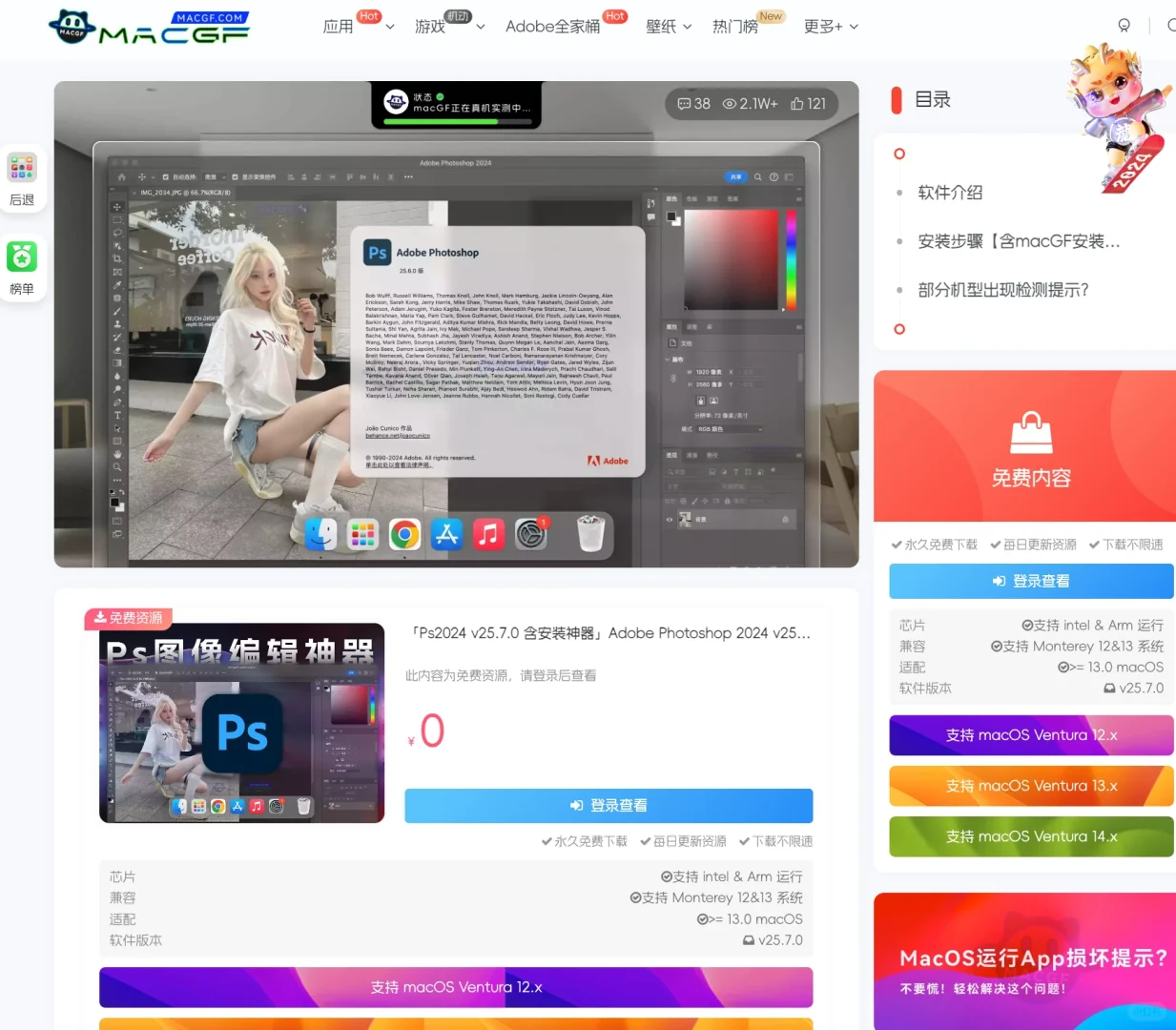The image size is (1176, 1030).
Task: Like the post via thumbs-up 121 icon
Action: pos(798,103)
